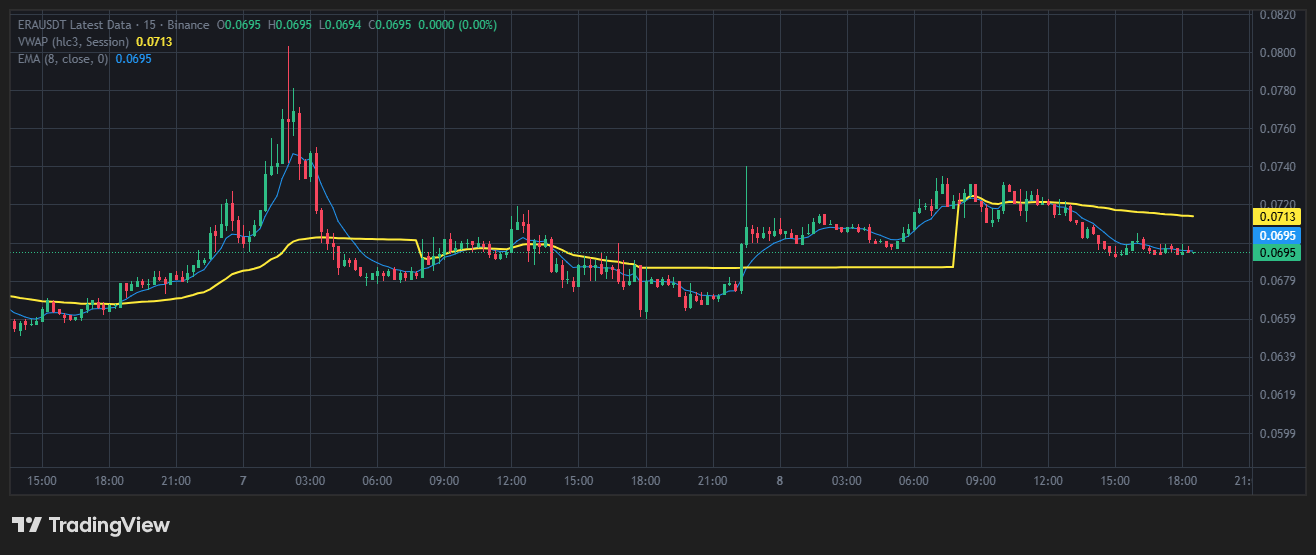The height and width of the screenshot is (555, 1316).
Task: Click the open value O0.0695 in the legend
Action: click(241, 24)
